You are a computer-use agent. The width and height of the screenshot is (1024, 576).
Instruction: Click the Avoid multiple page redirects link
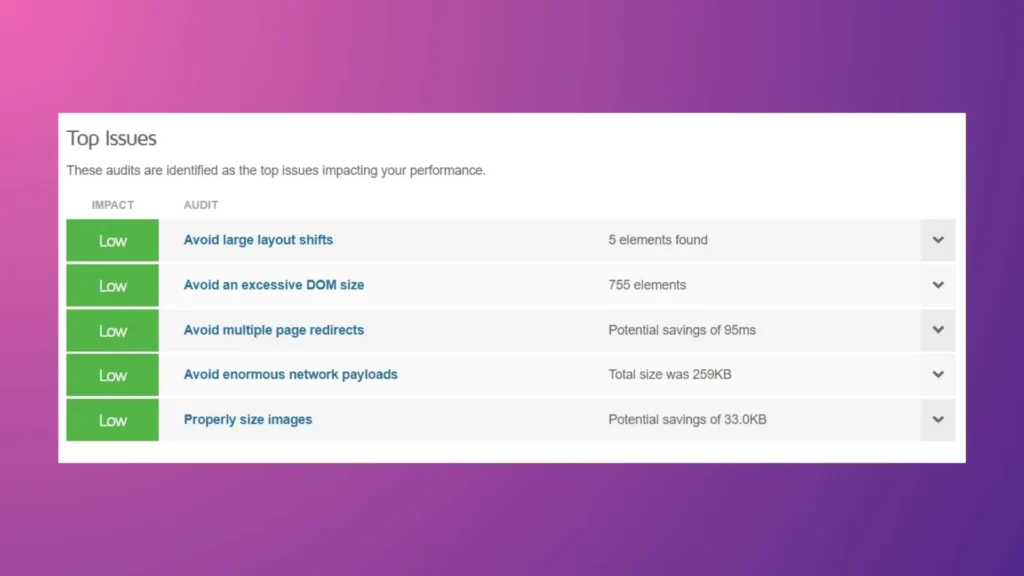[x=273, y=330]
